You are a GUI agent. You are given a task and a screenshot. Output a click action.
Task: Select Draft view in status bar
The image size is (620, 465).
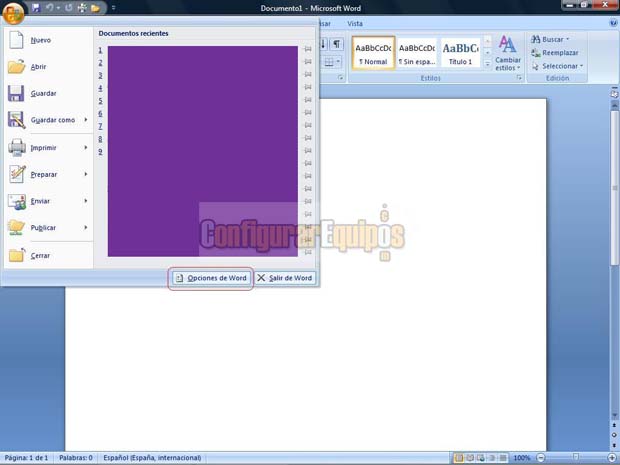coord(503,458)
